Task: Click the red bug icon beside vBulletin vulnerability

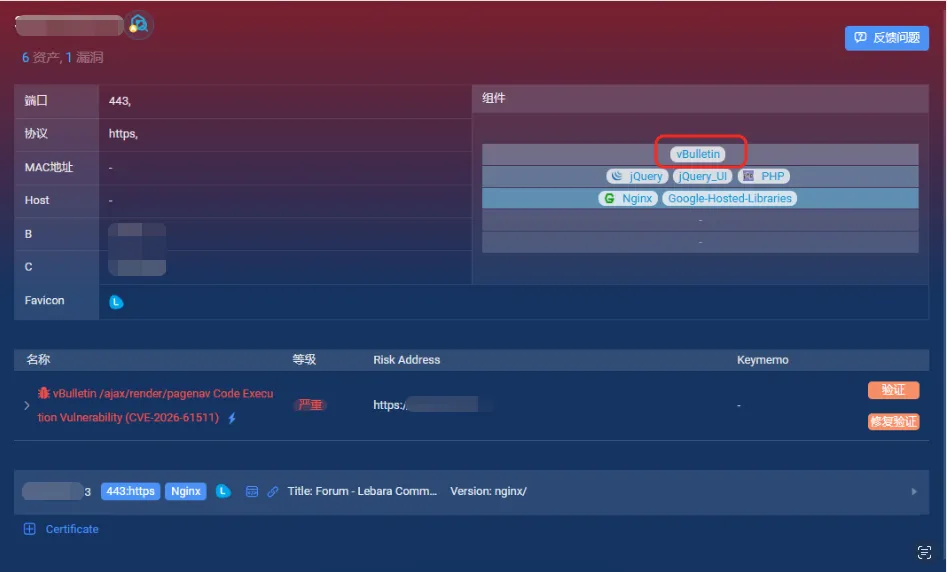Action: click(43, 393)
